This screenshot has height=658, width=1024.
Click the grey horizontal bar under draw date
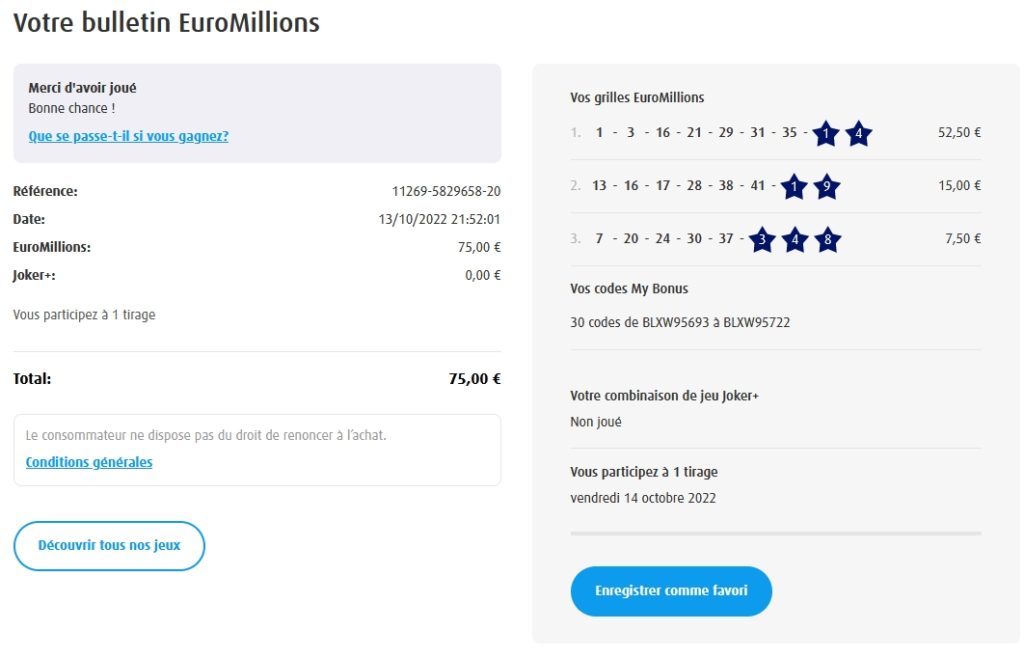775,534
